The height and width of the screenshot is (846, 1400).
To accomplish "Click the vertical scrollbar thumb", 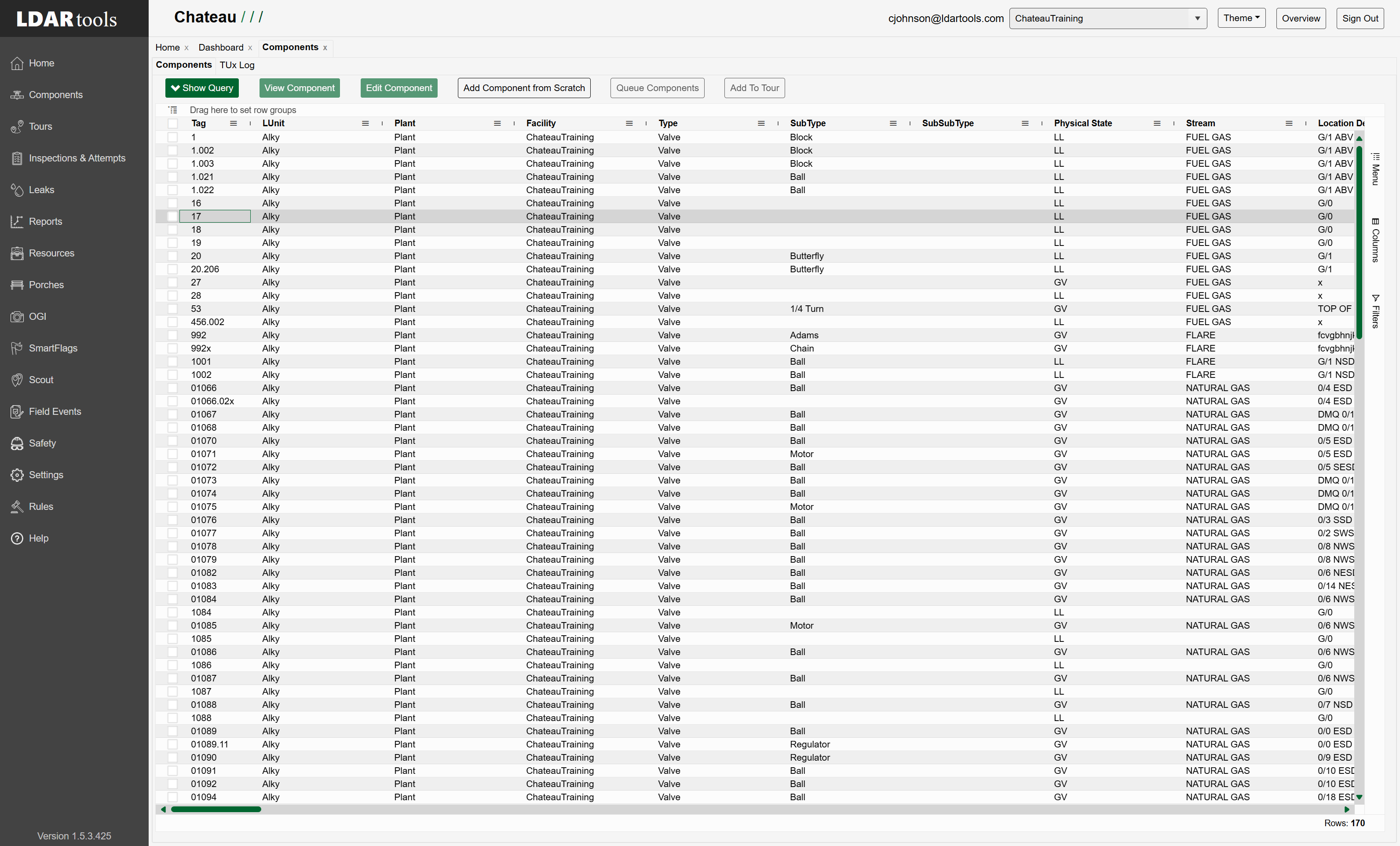I will pyautogui.click(x=1359, y=242).
